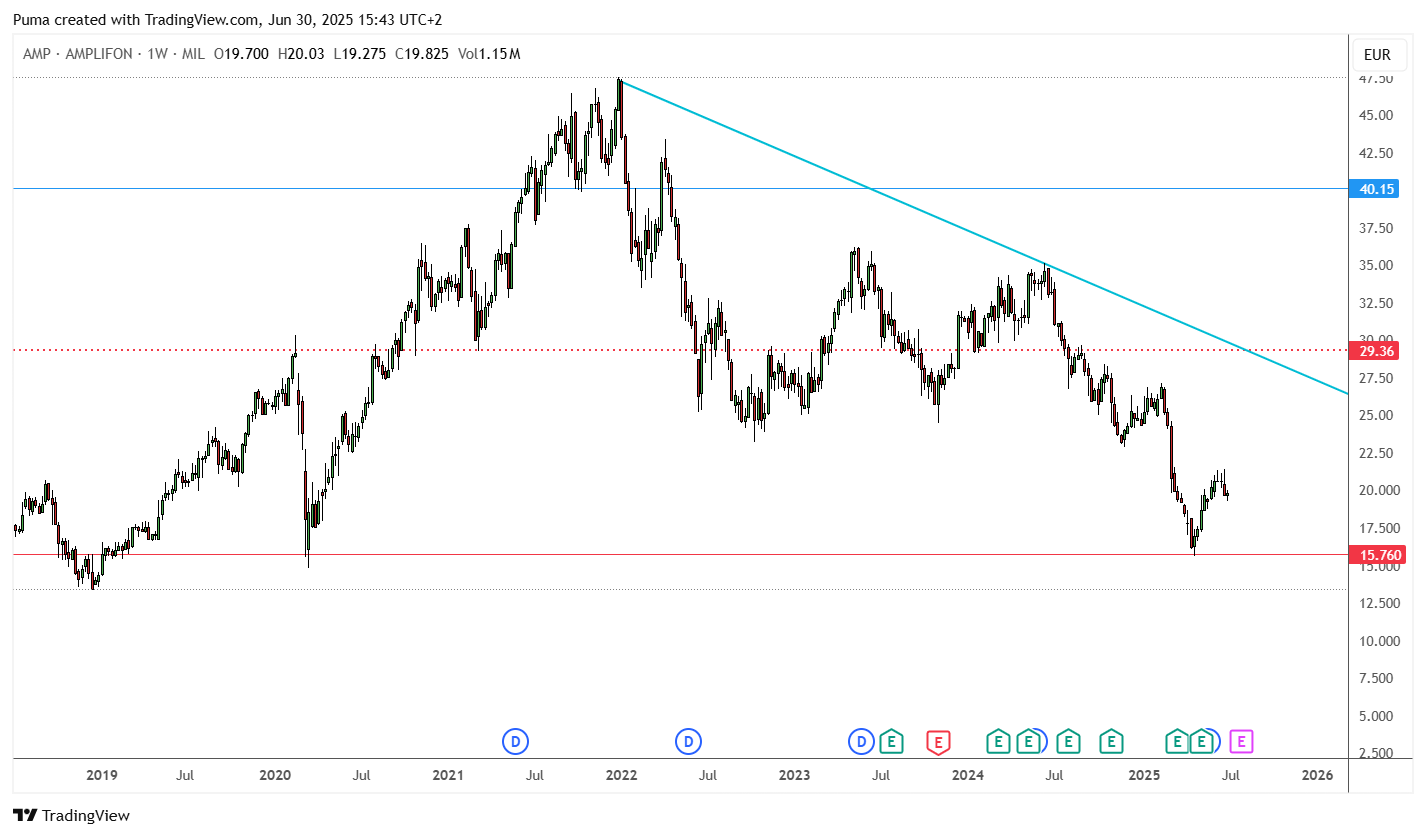Viewport: 1426px width, 837px height.
Task: Open the dividend marker in mid-2022
Action: (688, 742)
